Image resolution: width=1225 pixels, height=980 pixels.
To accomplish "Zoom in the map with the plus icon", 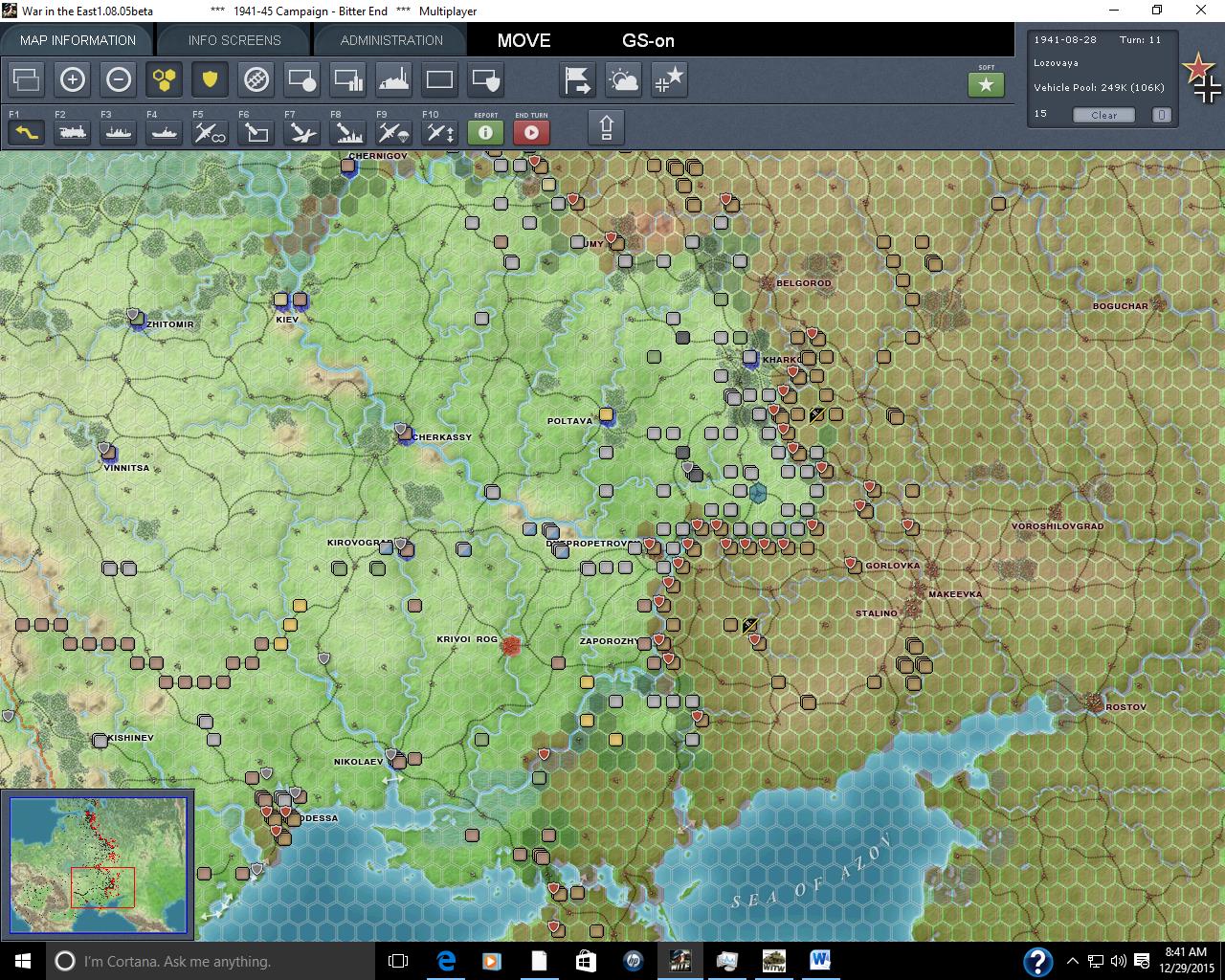I will coord(73,79).
